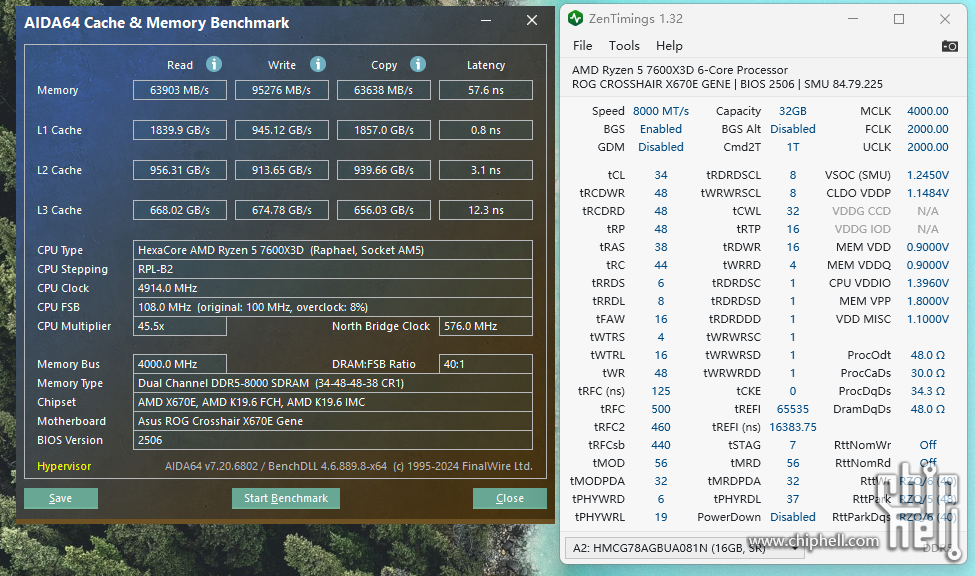Viewport: 975px width, 576px height.
Task: Click the CPU Stepping RPL-B2 field
Action: (333, 269)
